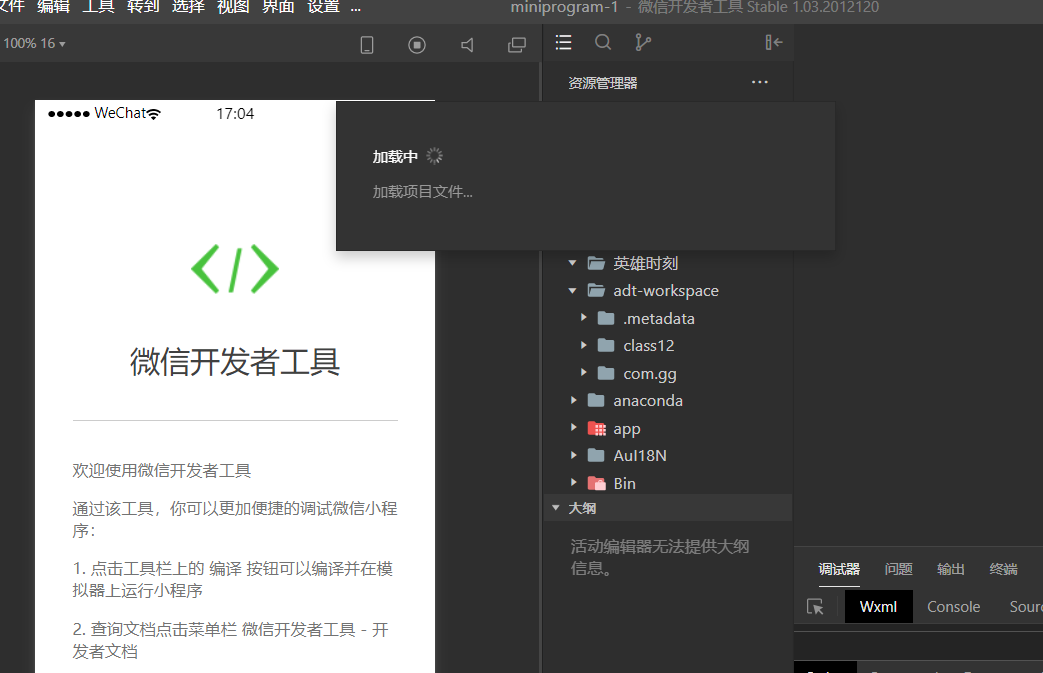The height and width of the screenshot is (673, 1043).
Task: Switch to the 输出 tab
Action: tap(951, 569)
